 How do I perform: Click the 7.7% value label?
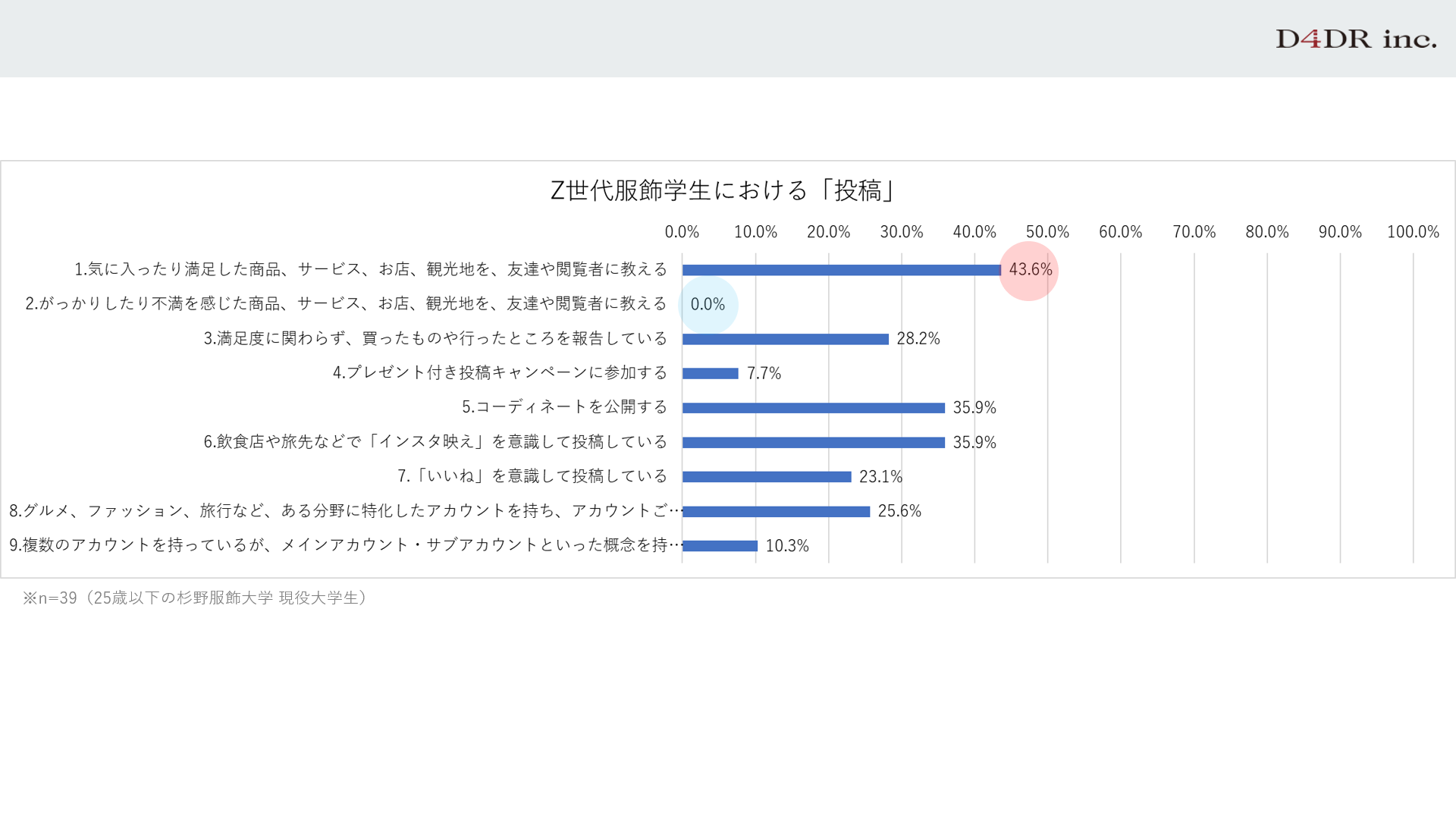point(764,374)
